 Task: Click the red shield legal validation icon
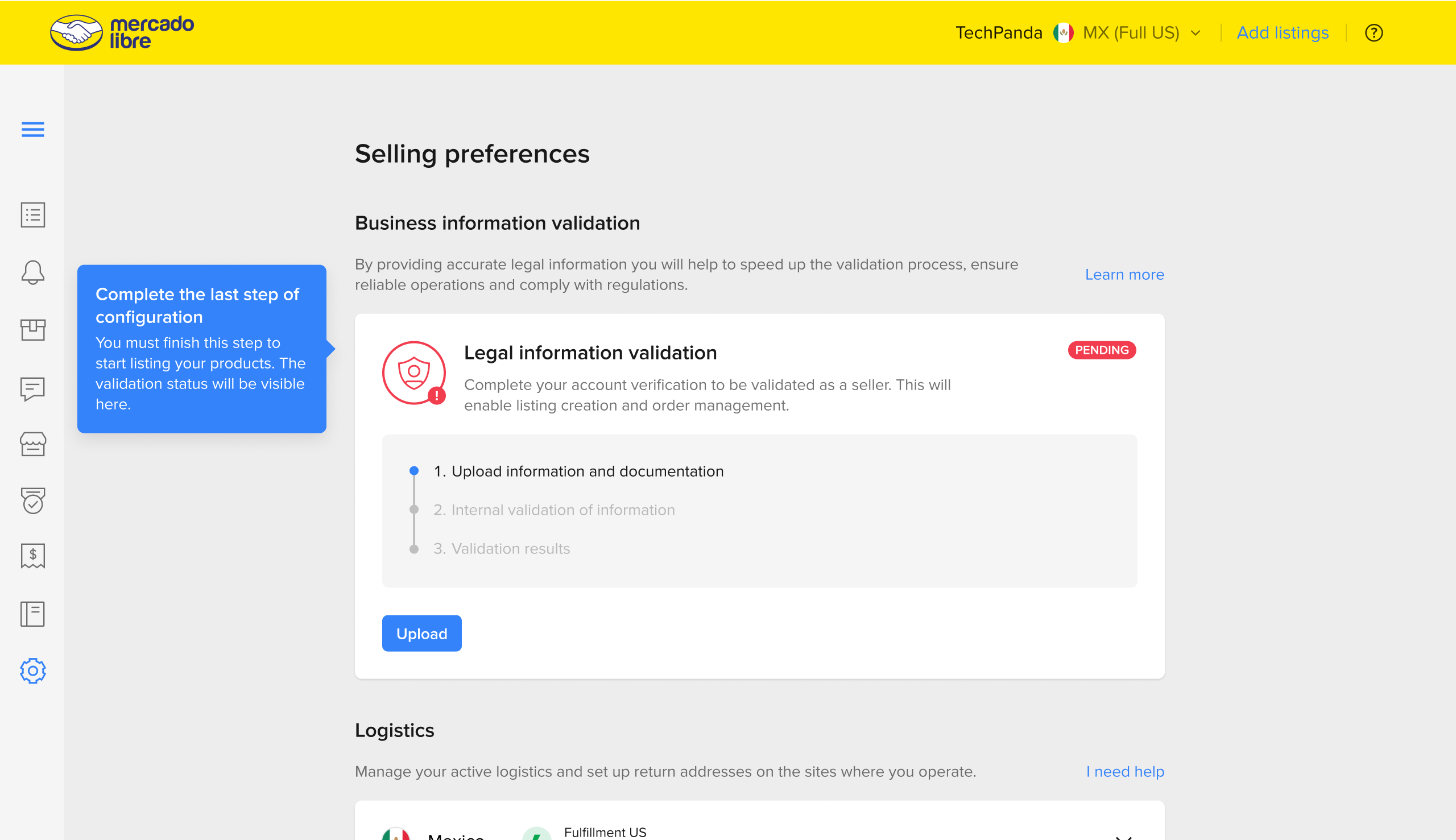click(x=413, y=373)
